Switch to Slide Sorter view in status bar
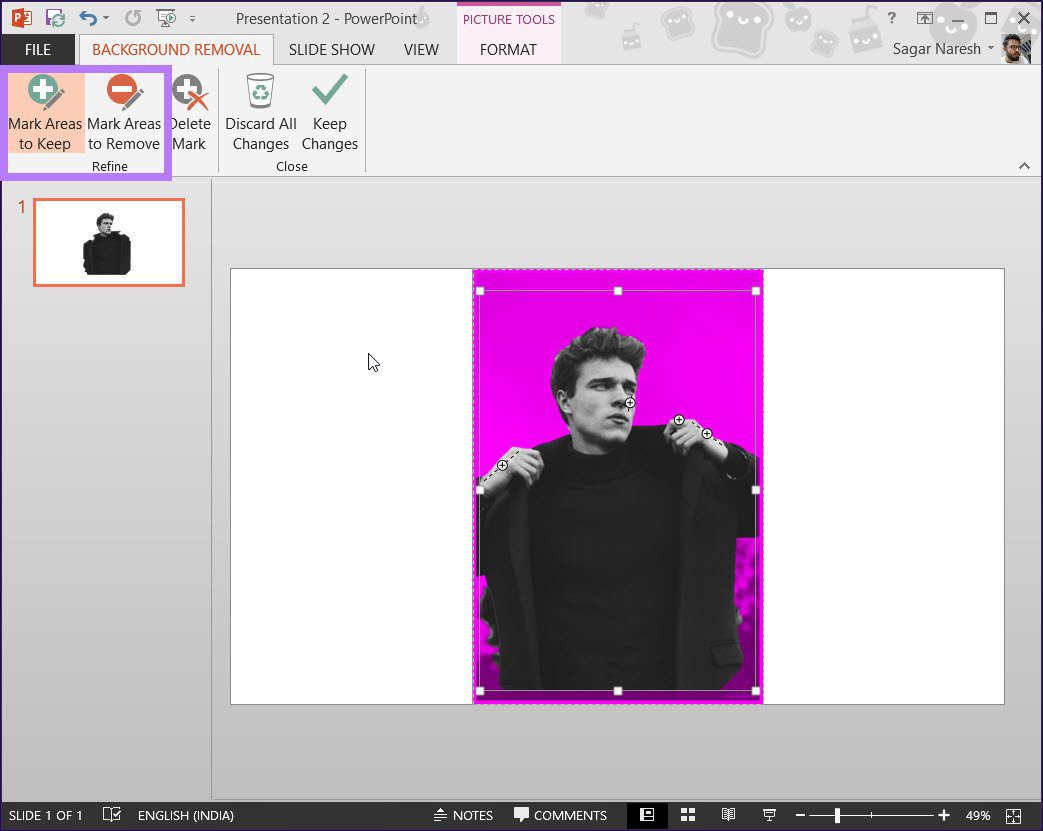The height and width of the screenshot is (831, 1043). 688,815
